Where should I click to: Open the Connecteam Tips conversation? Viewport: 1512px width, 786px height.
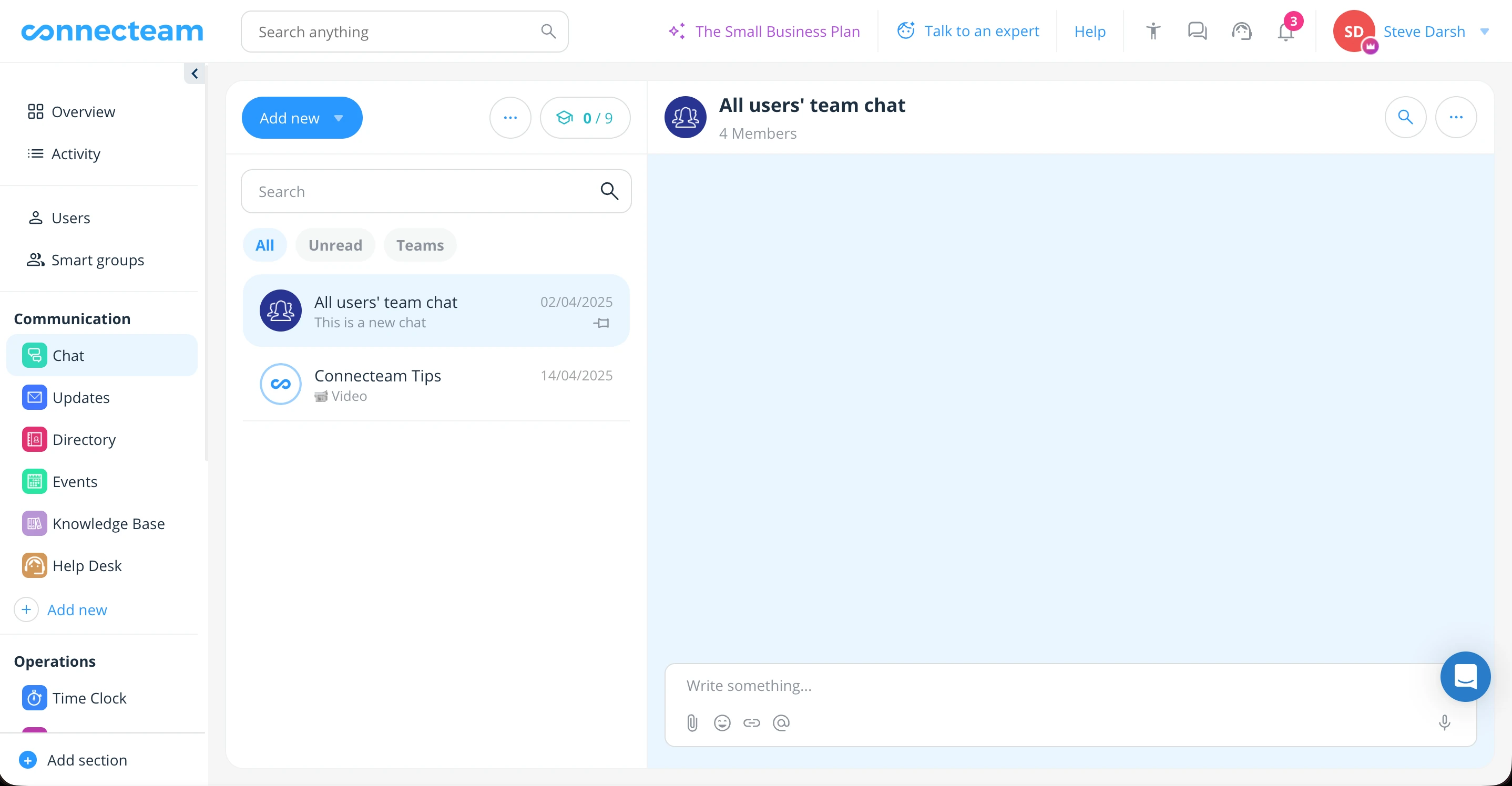436,385
